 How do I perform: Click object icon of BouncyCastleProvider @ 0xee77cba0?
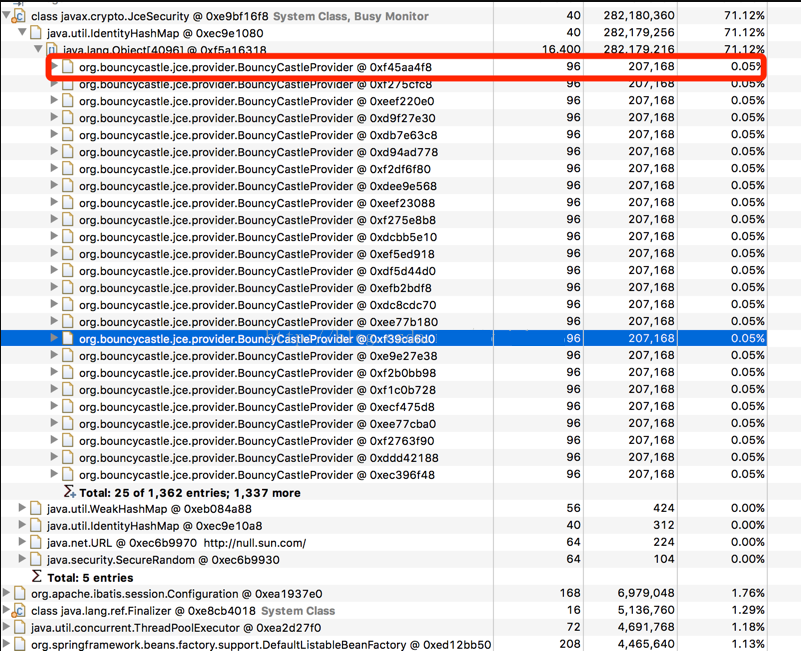pos(68,423)
